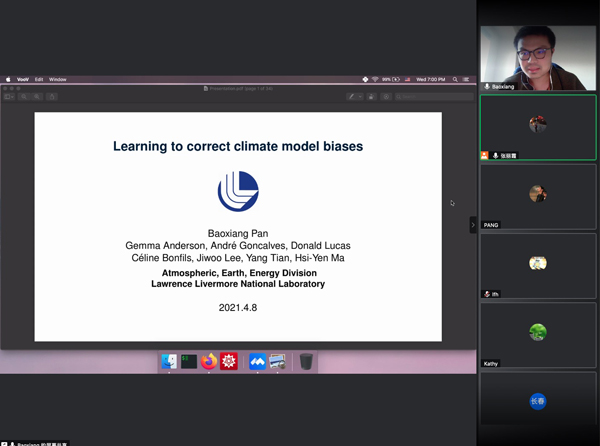Select the muted lfh participant tile

[538, 266]
